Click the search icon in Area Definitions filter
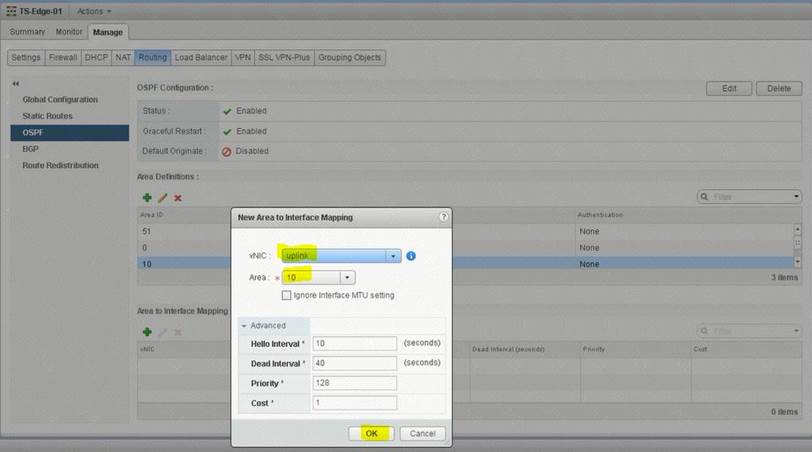812x452 pixels. tap(705, 197)
